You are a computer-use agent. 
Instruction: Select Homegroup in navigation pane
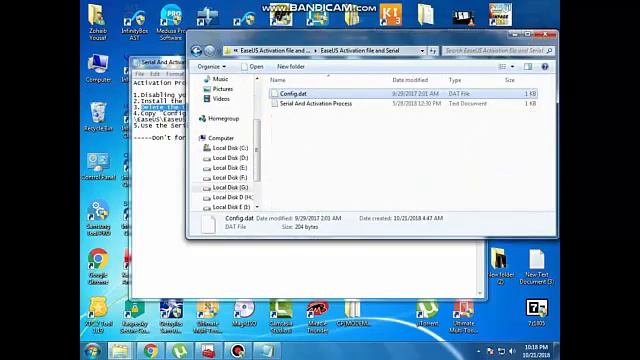point(219,118)
